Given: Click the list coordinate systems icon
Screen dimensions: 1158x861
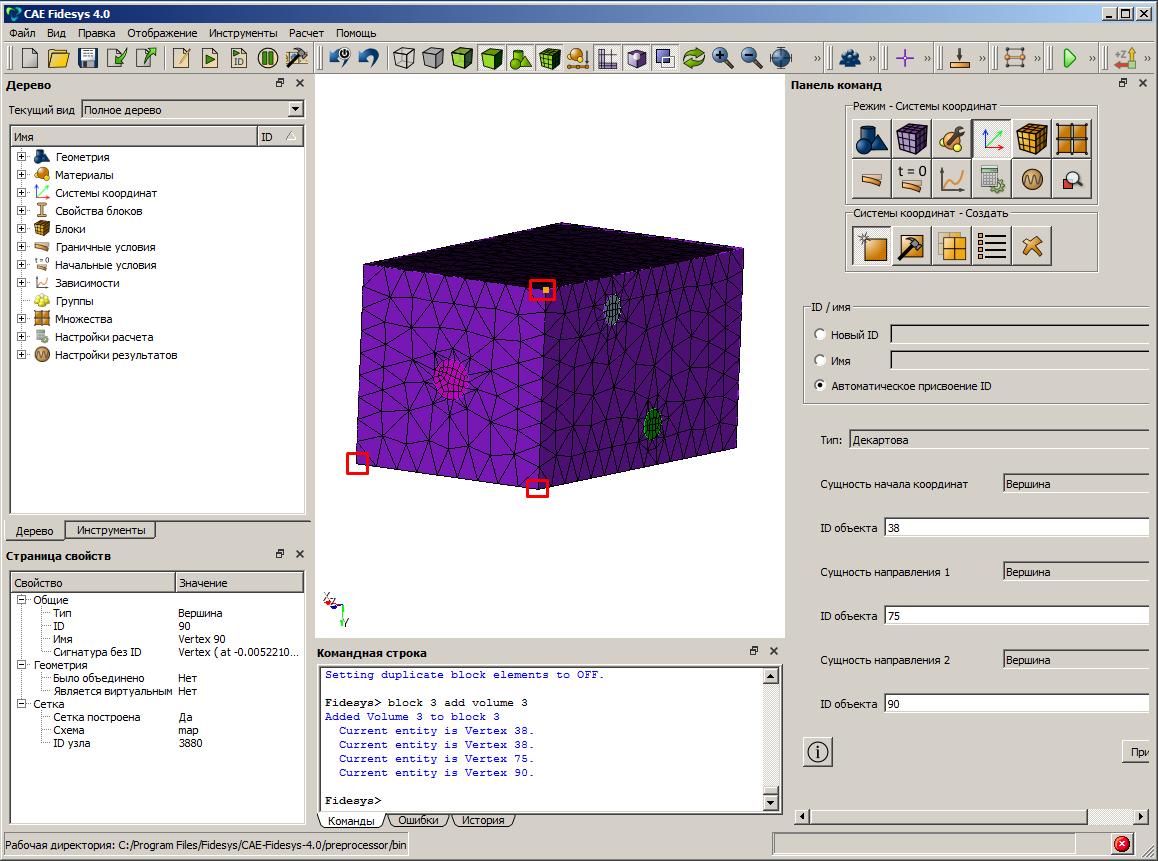Looking at the screenshot, I should point(992,245).
